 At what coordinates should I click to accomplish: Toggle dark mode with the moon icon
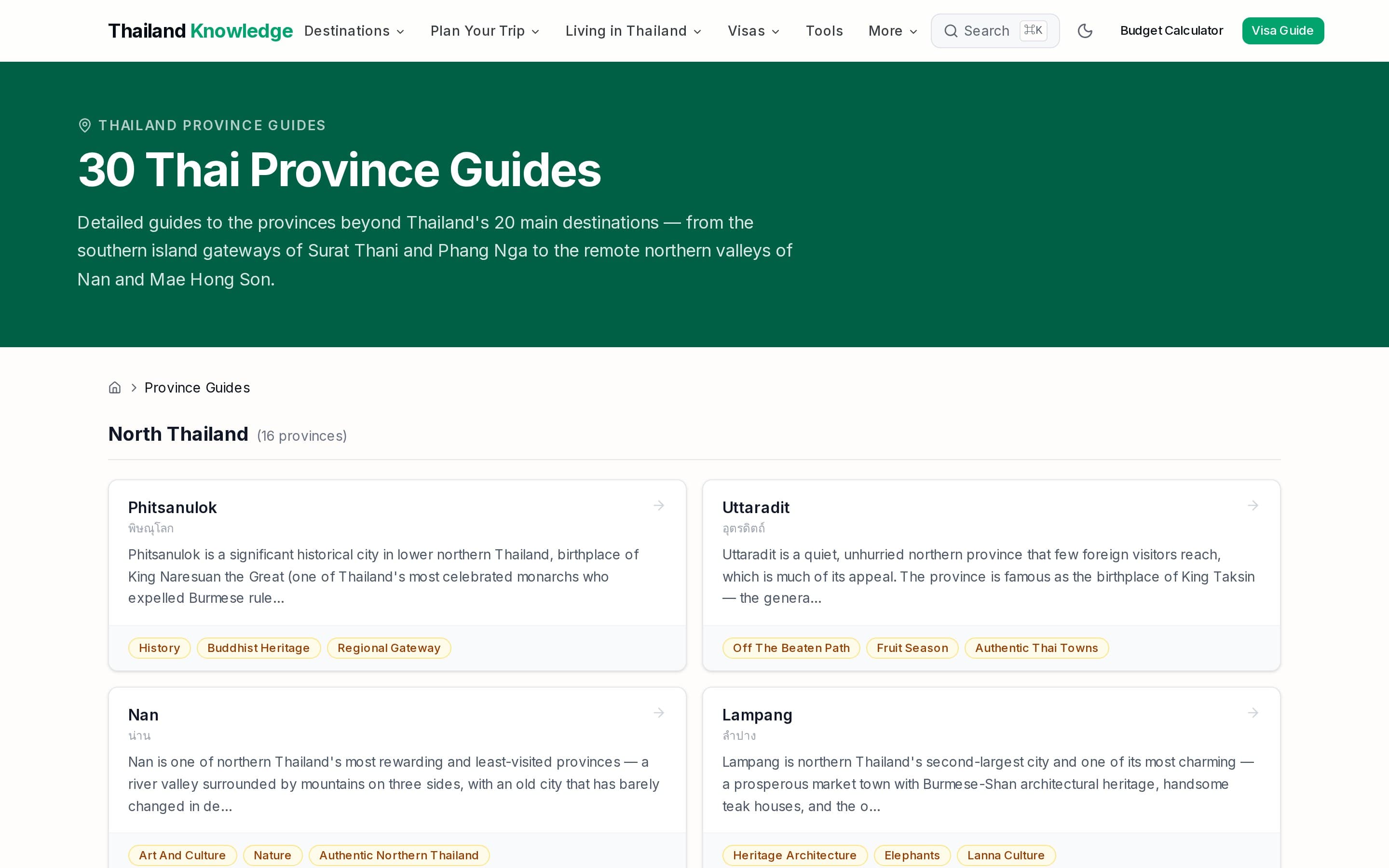coord(1084,31)
